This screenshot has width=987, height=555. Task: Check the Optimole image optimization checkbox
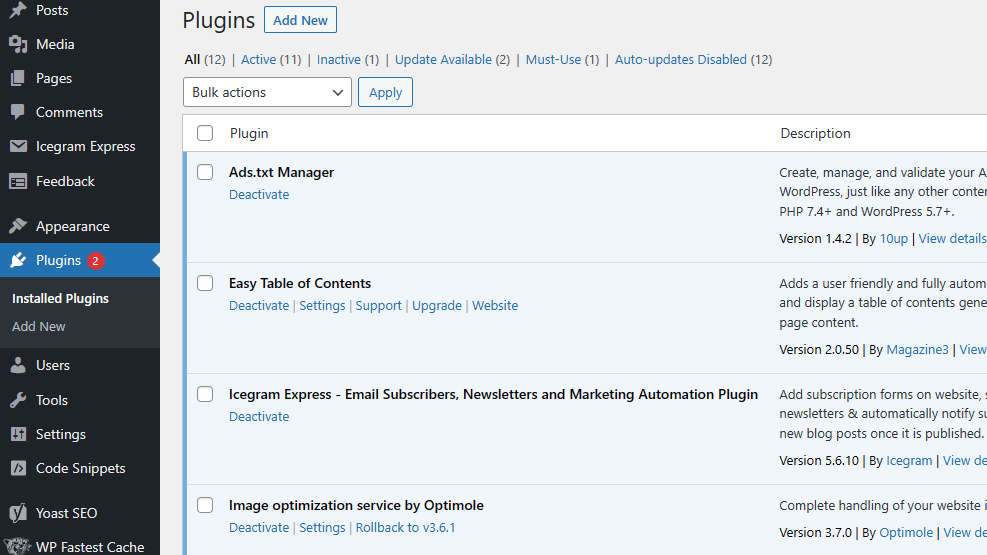205,505
